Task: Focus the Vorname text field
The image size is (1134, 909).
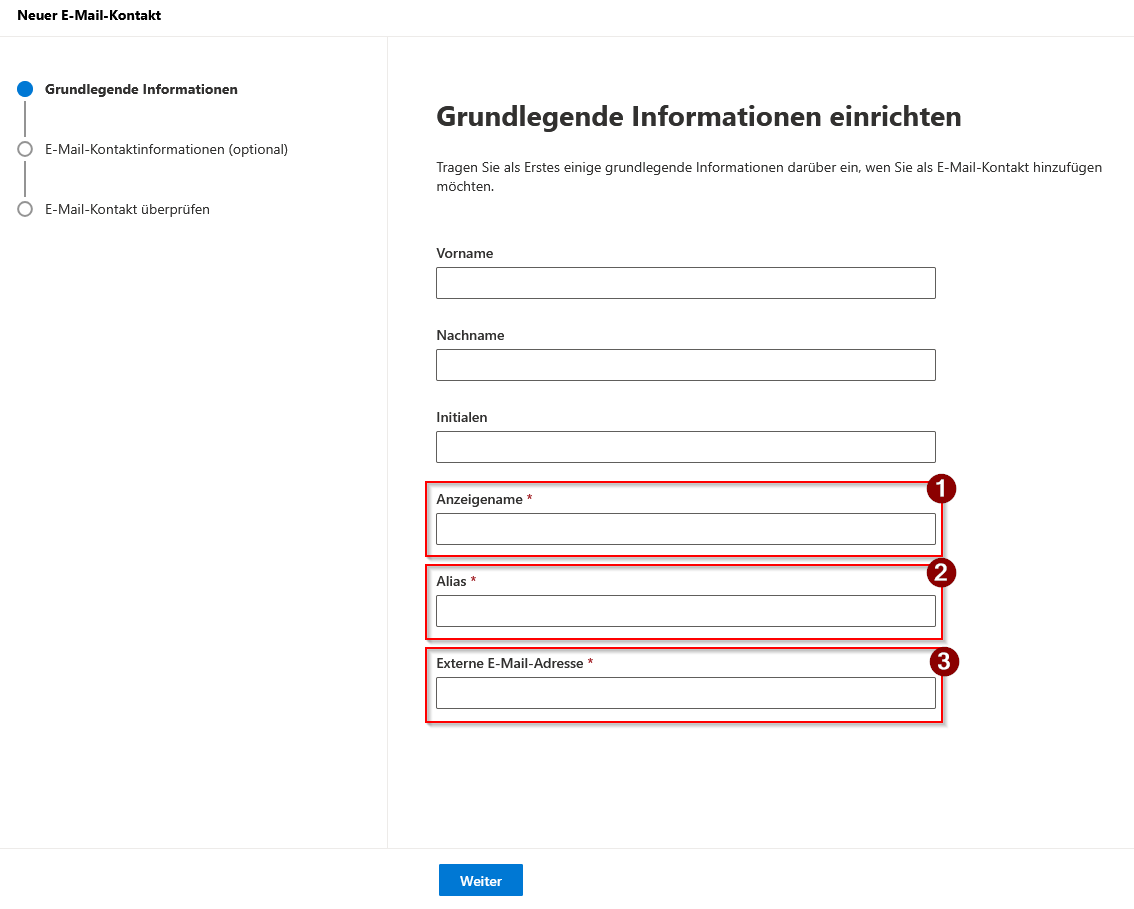Action: pos(685,283)
